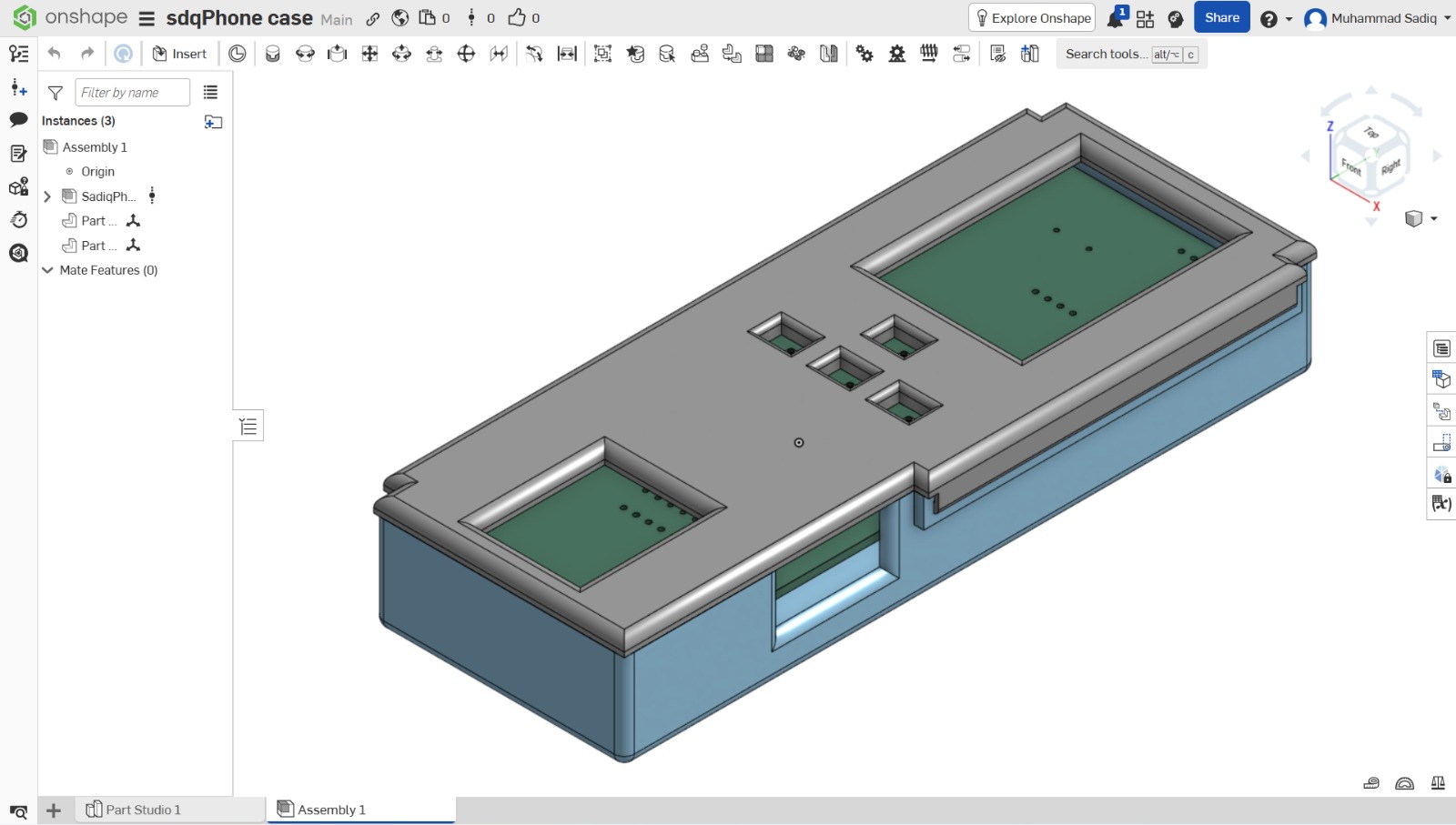Click the Top face of view cube
This screenshot has height=825, width=1456.
click(1370, 133)
